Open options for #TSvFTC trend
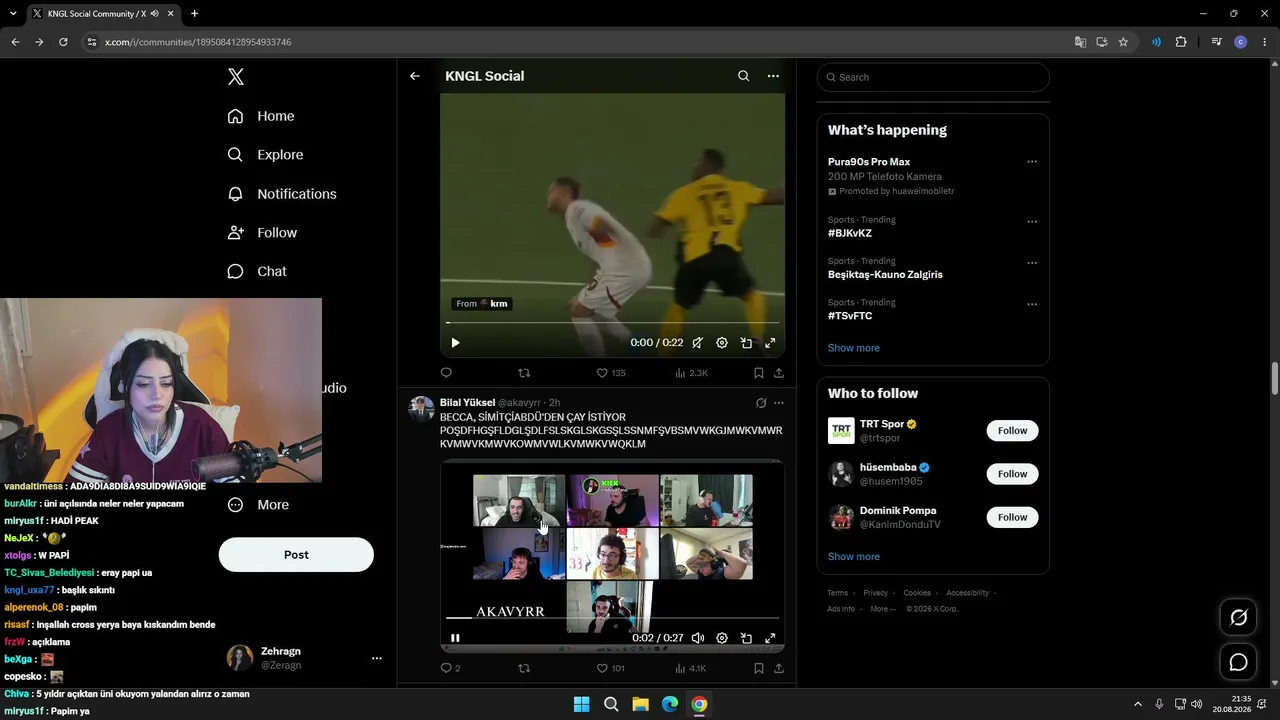Viewport: 1280px width, 720px height. coord(1032,305)
